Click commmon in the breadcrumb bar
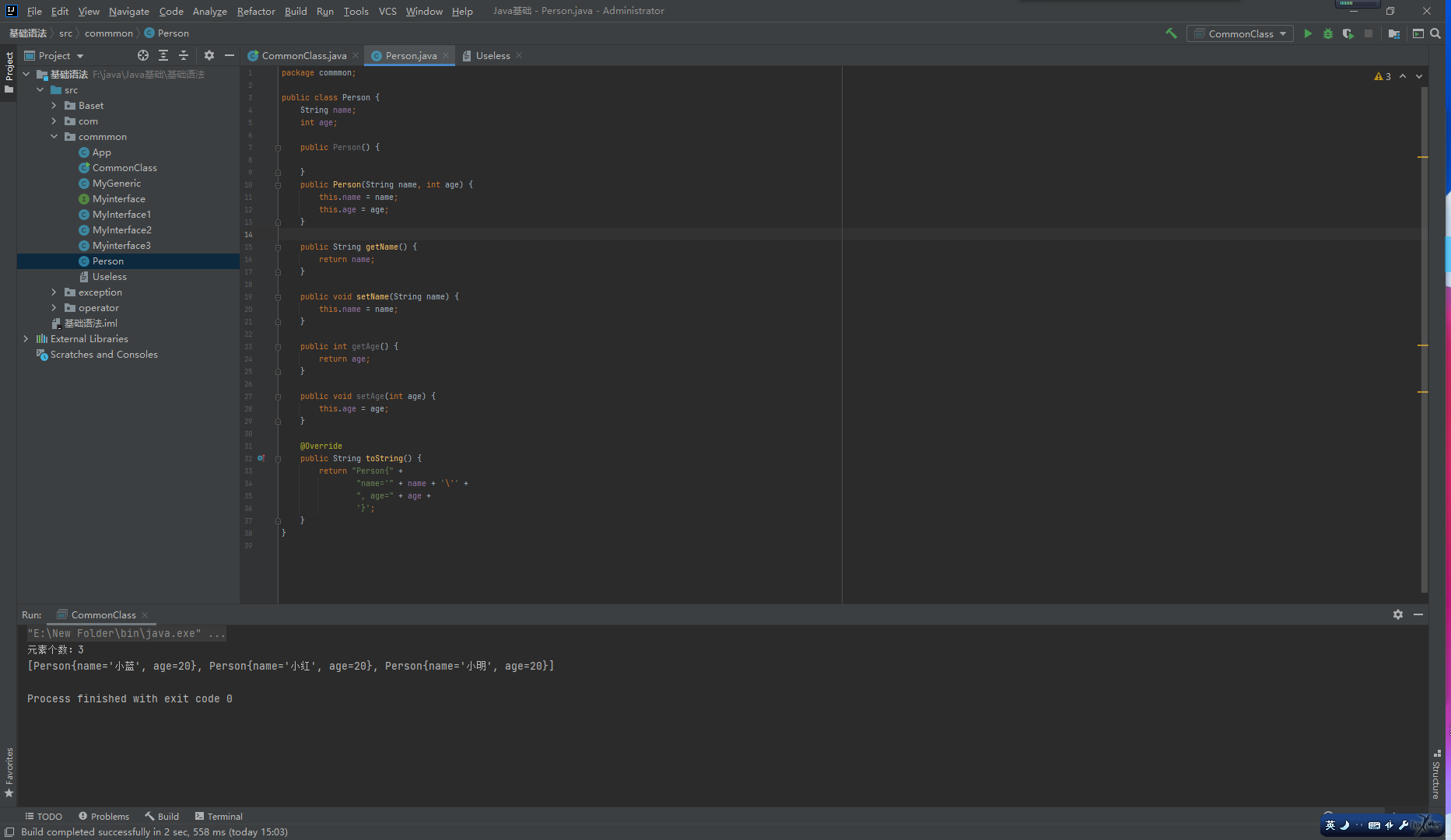Viewport: 1451px width, 840px height. coord(109,33)
